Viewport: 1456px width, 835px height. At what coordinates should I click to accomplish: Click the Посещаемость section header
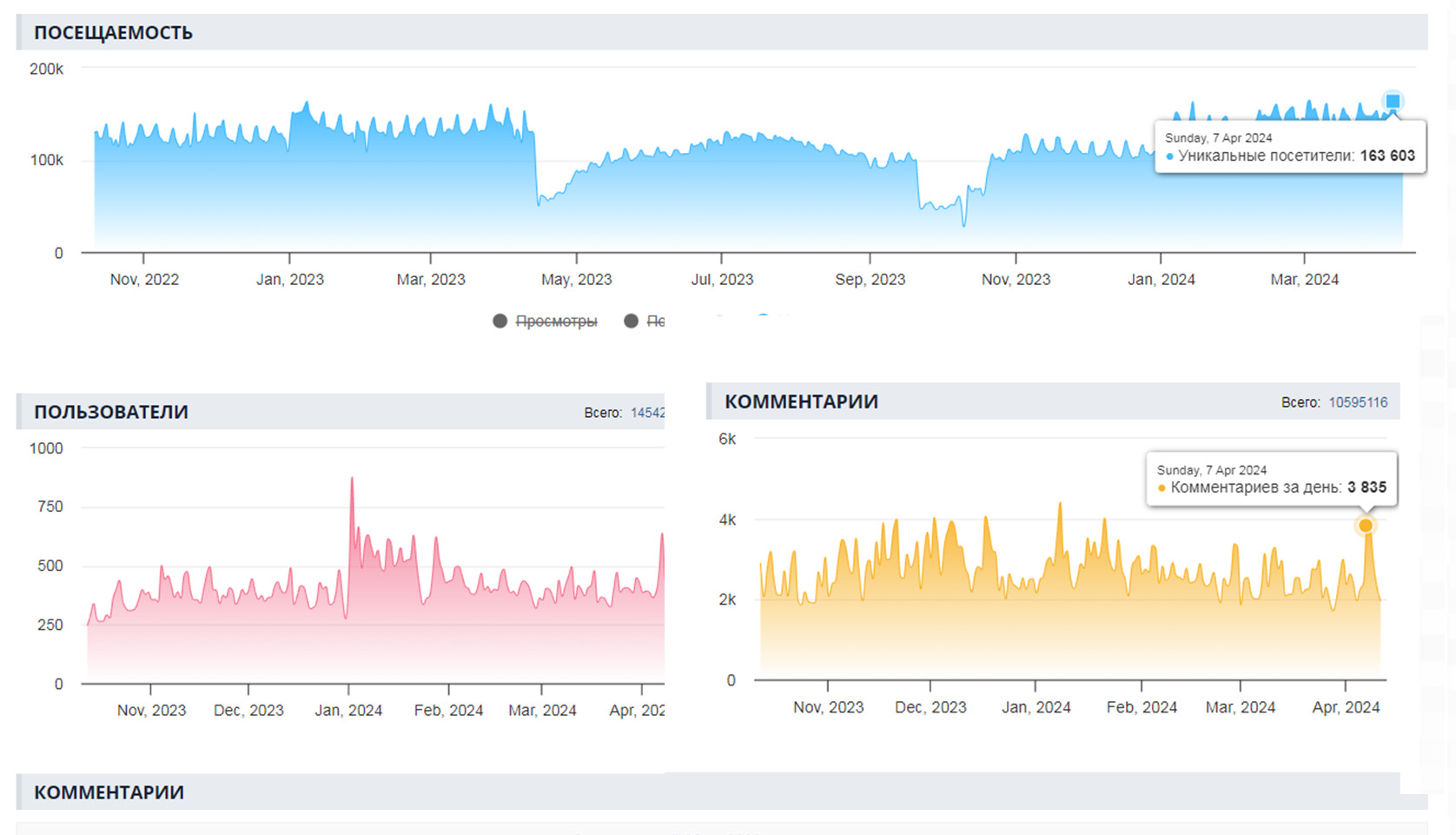[114, 33]
